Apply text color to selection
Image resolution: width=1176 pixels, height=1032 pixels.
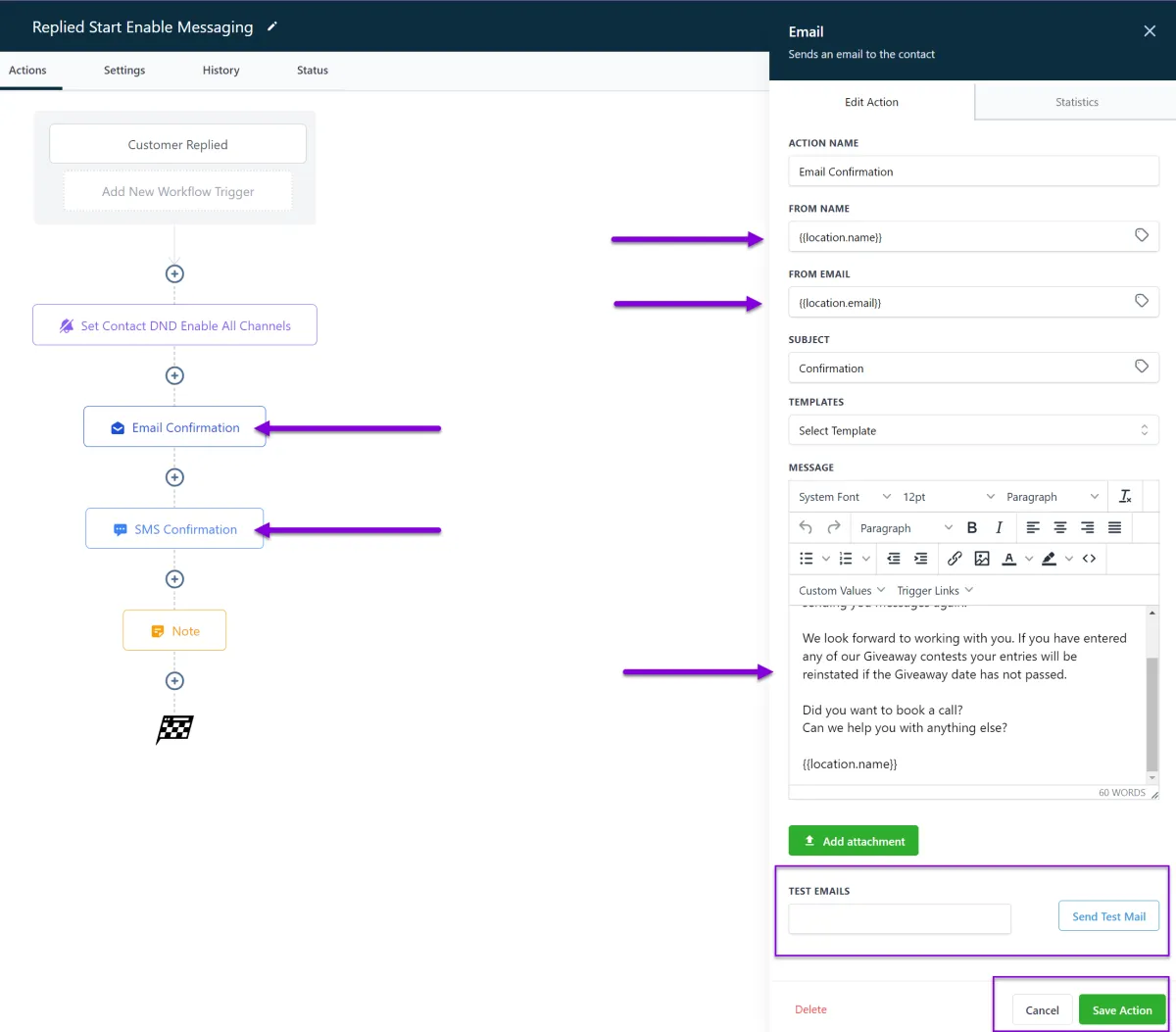point(1009,559)
